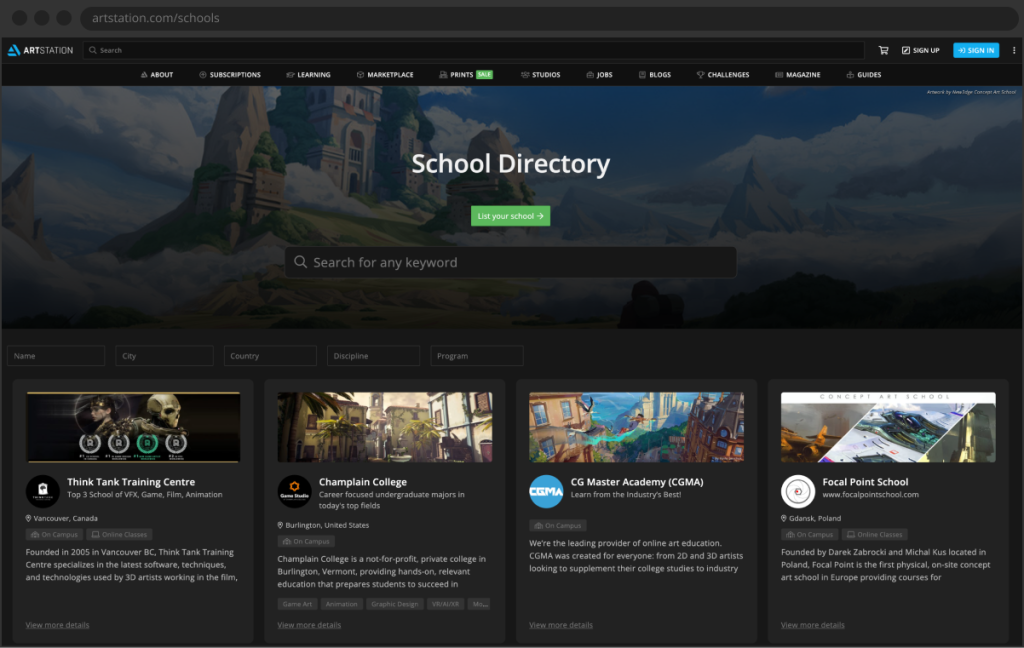Click the Champlain College Game Studio logo
Image resolution: width=1024 pixels, height=648 pixels.
pyautogui.click(x=295, y=491)
